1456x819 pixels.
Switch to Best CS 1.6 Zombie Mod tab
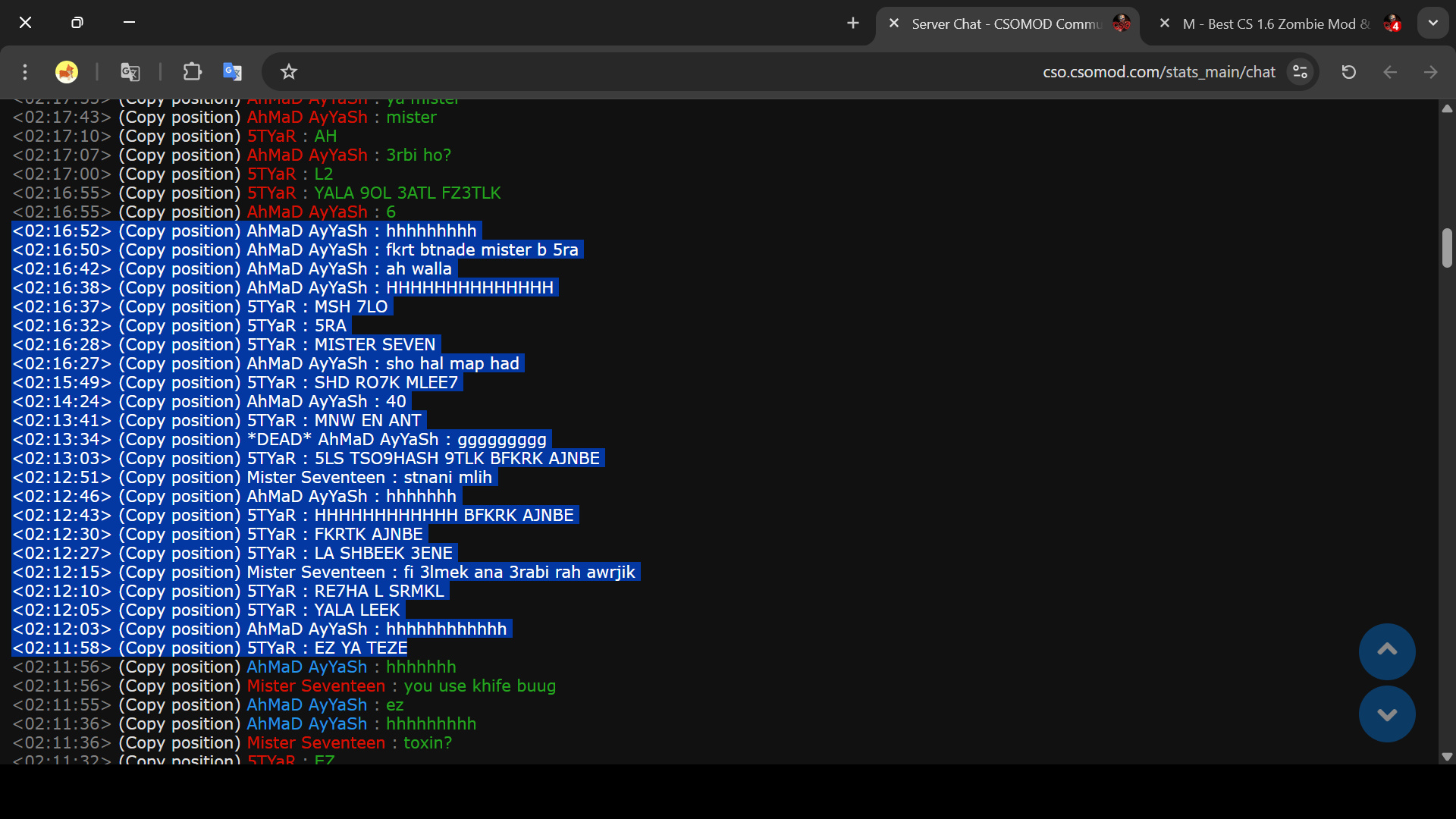1274,24
